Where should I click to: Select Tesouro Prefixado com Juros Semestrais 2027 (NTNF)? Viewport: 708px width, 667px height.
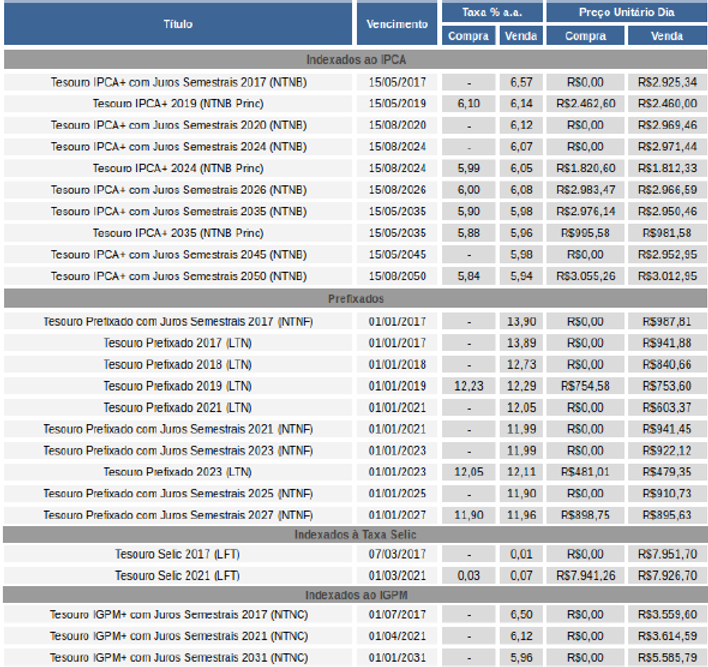tap(178, 515)
